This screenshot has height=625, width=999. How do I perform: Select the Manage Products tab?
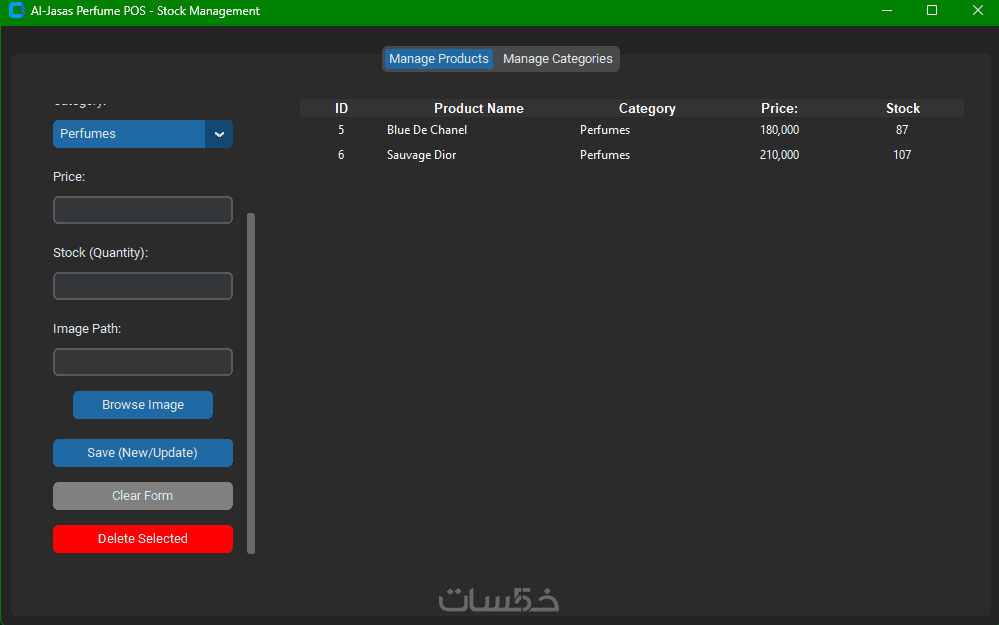(438, 59)
